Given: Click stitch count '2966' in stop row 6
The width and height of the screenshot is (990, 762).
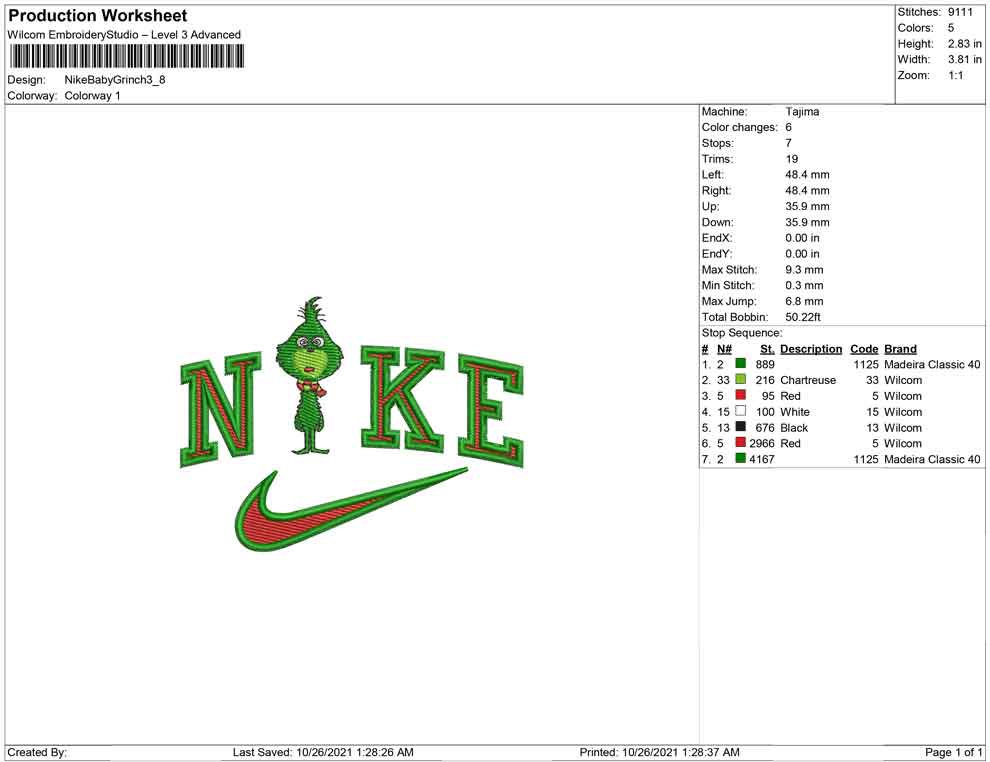Looking at the screenshot, I should (762, 443).
